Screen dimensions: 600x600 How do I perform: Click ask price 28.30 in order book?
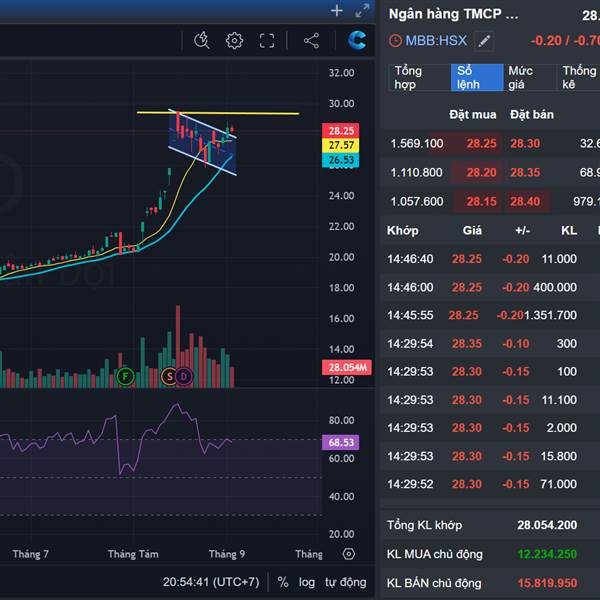point(525,143)
